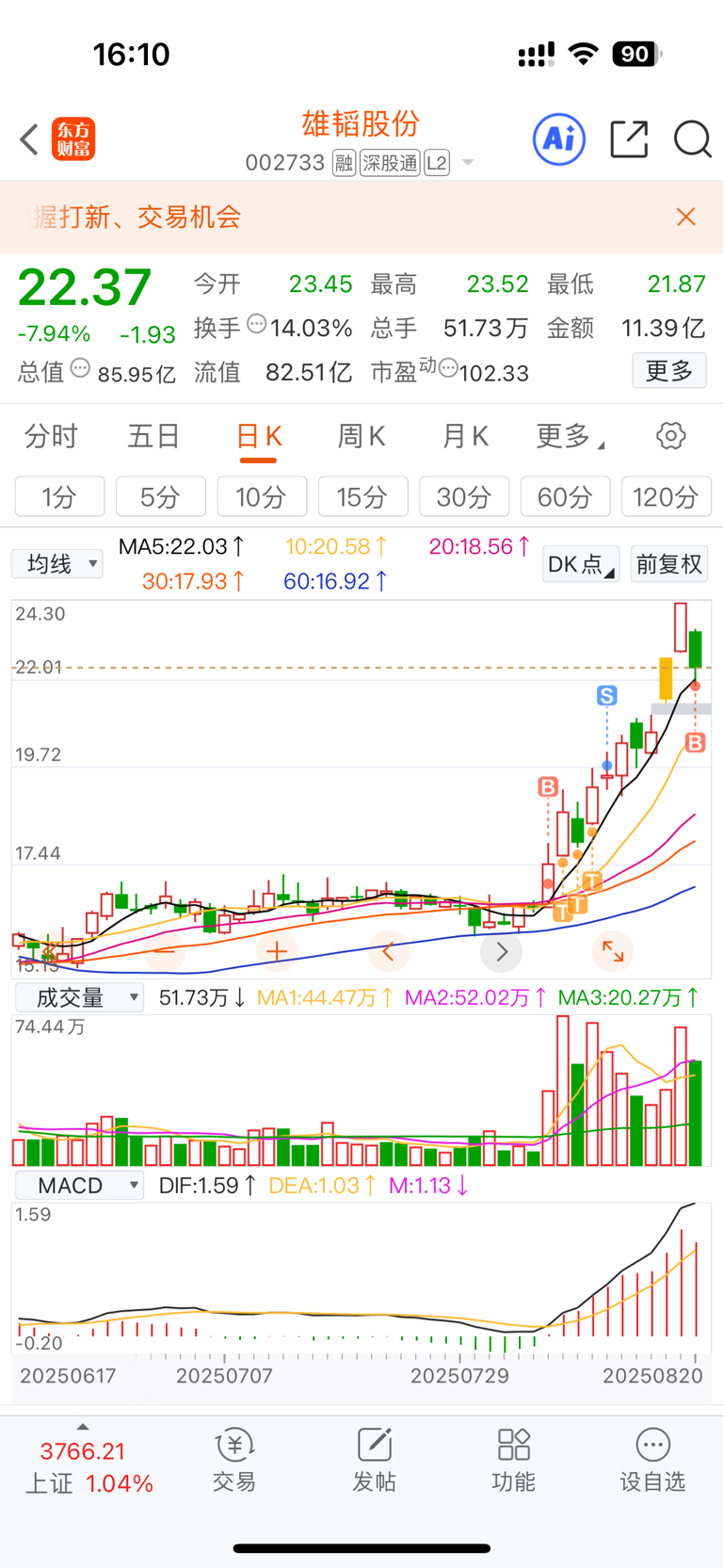
Task: Switch to the 五日 tab
Action: [154, 436]
